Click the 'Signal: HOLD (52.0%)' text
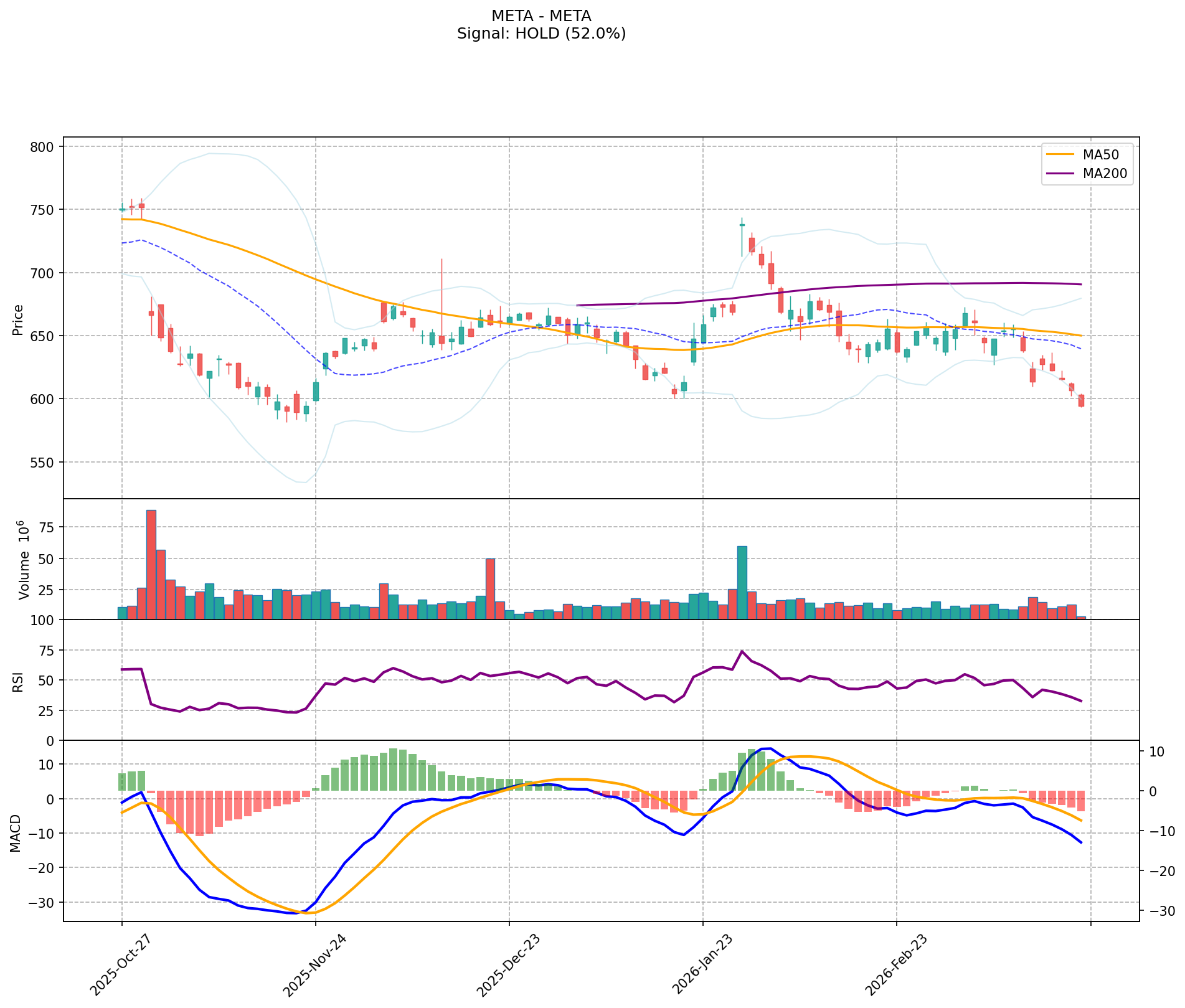The width and height of the screenshot is (1185, 1008). pyautogui.click(x=541, y=34)
